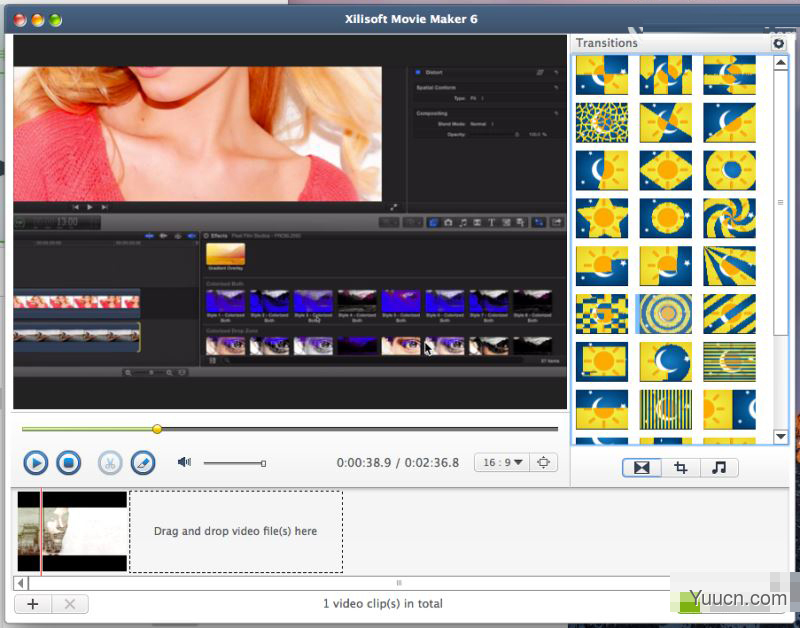
Task: Click the Transitions scrollbar down arrow
Action: [782, 437]
